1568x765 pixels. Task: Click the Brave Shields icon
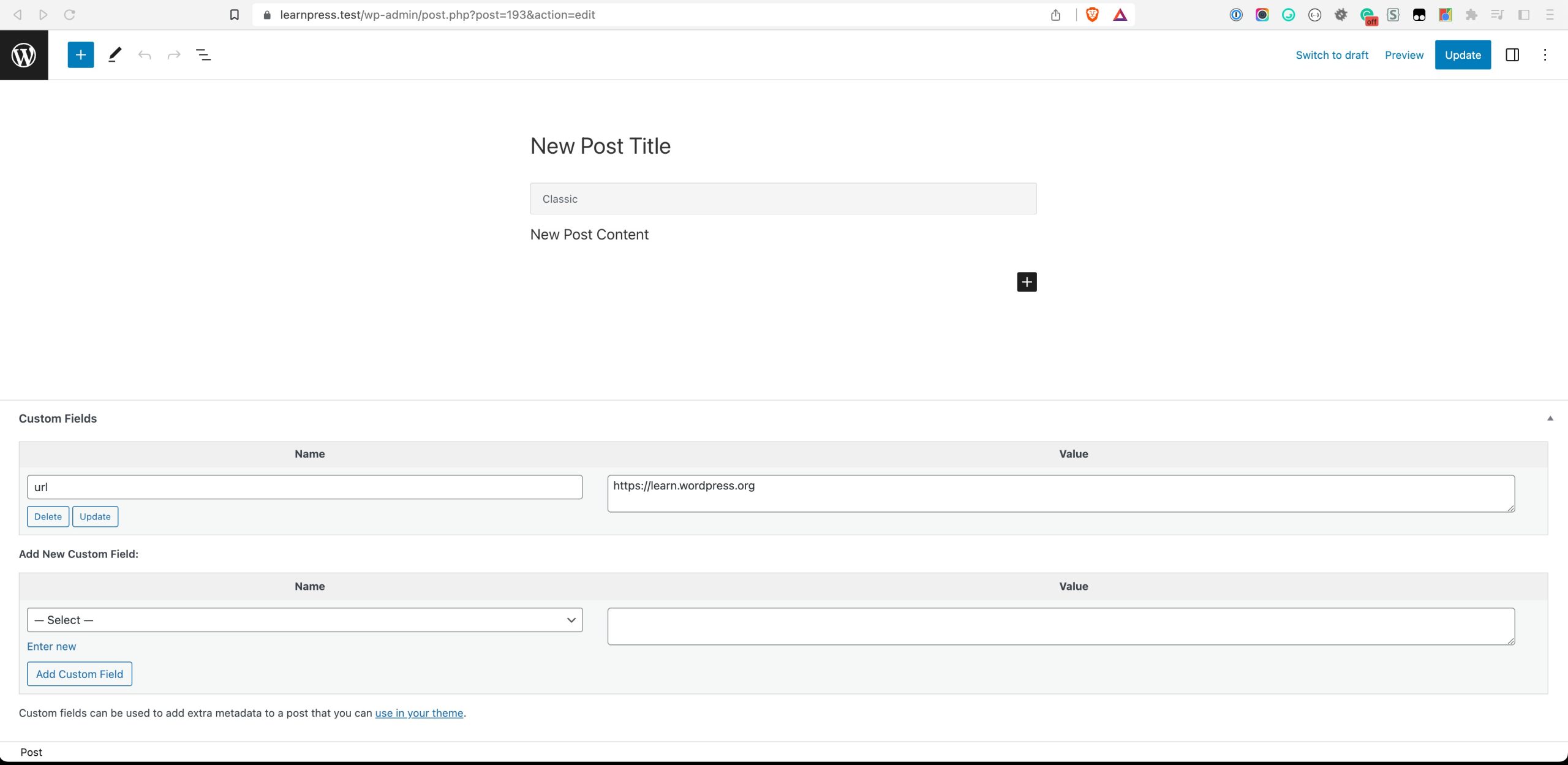click(1091, 14)
